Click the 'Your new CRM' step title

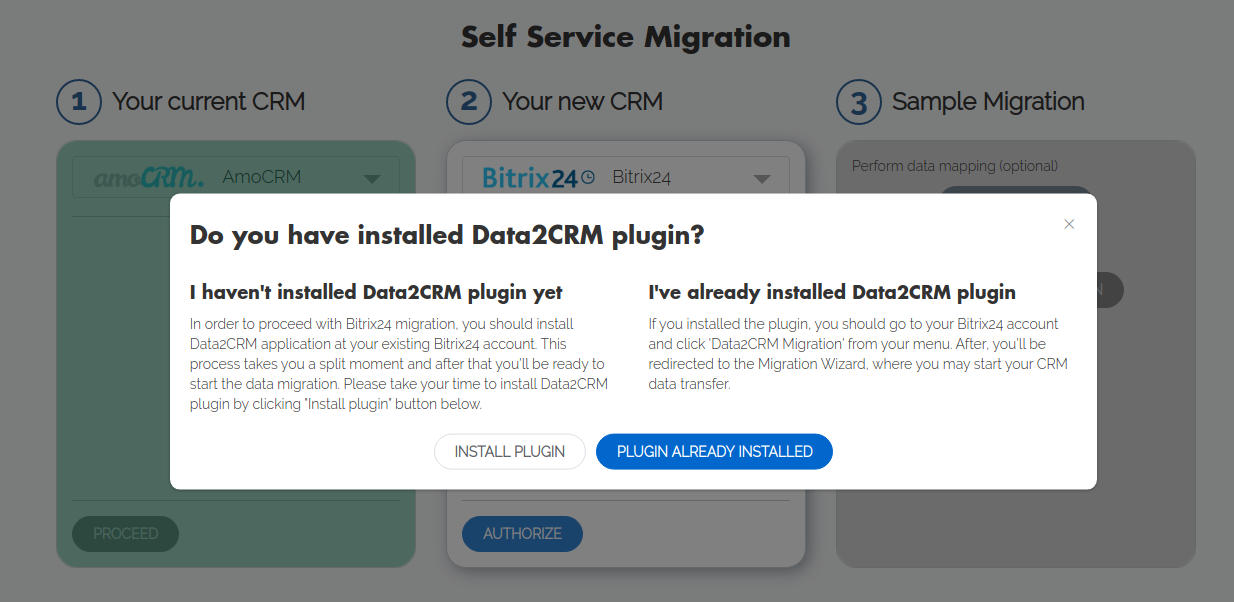pyautogui.click(x=582, y=102)
